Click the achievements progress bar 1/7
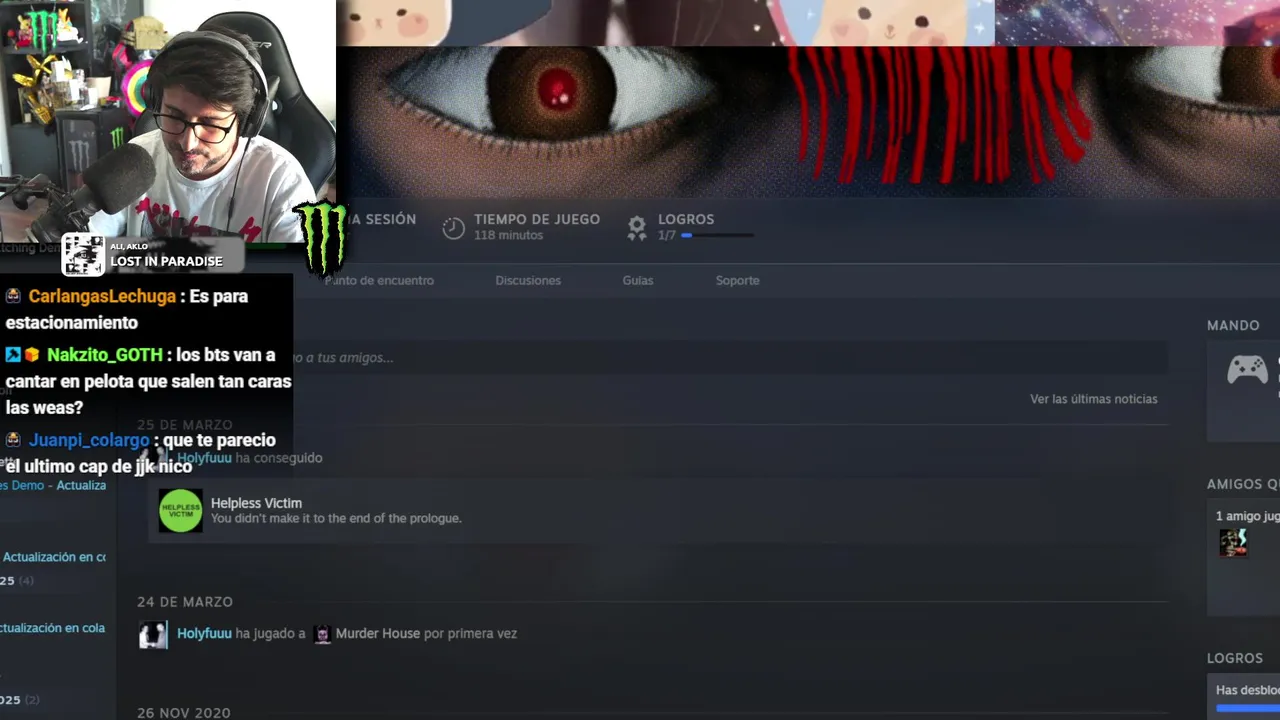This screenshot has width=1280, height=720. (718, 236)
